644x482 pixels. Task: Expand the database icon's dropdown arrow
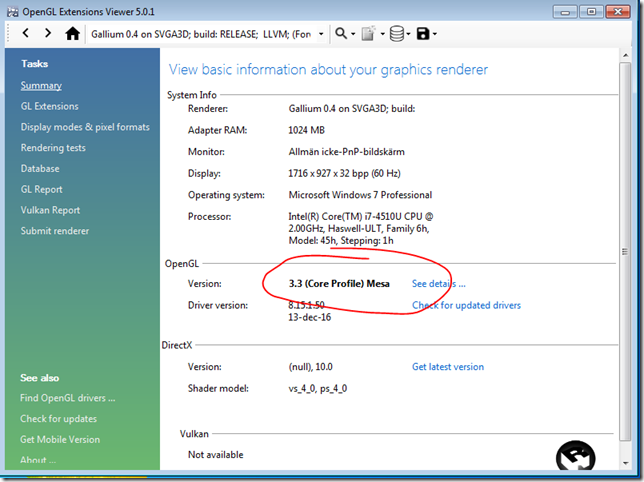pos(408,34)
